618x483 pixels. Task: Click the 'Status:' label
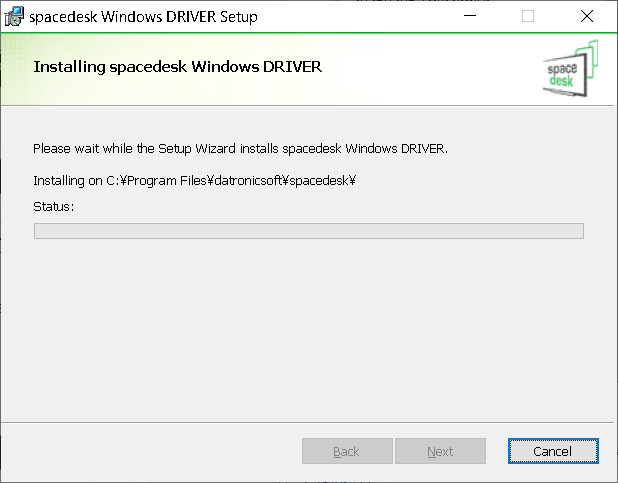click(x=54, y=206)
